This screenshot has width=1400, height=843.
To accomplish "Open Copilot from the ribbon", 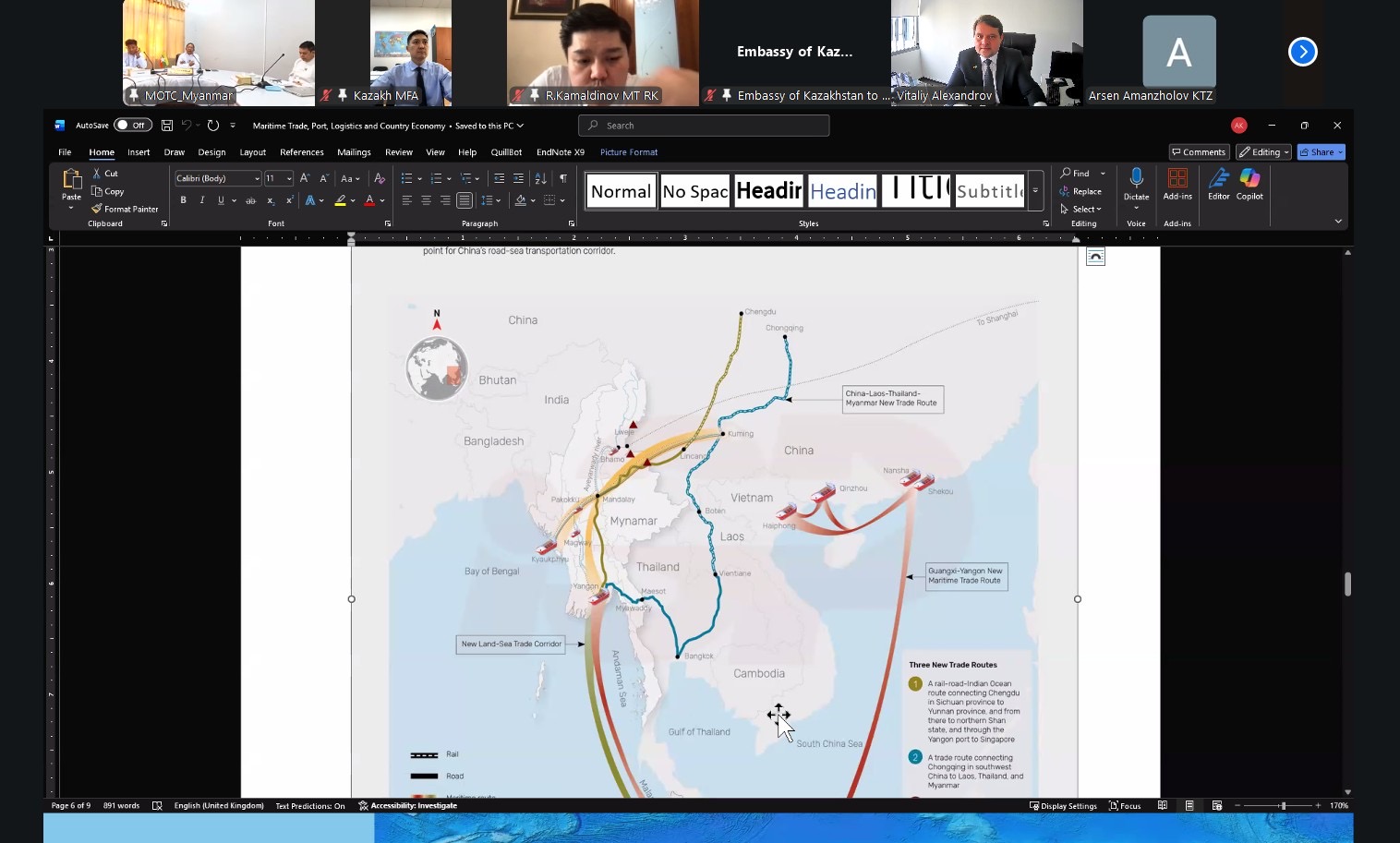I will [1249, 183].
